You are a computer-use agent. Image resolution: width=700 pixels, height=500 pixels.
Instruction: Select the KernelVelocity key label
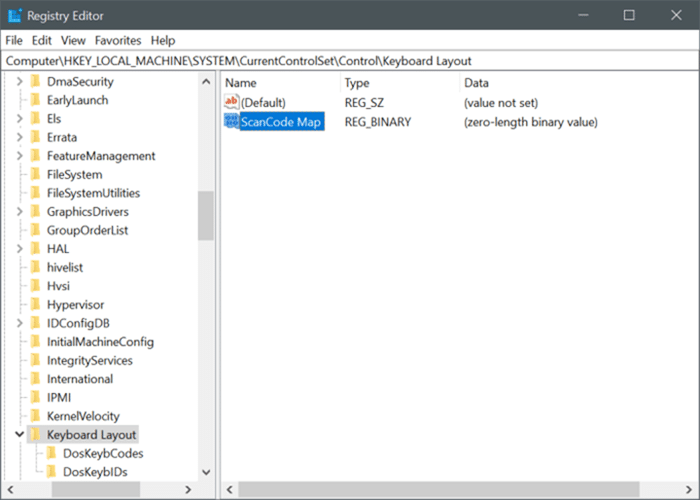[83, 417]
